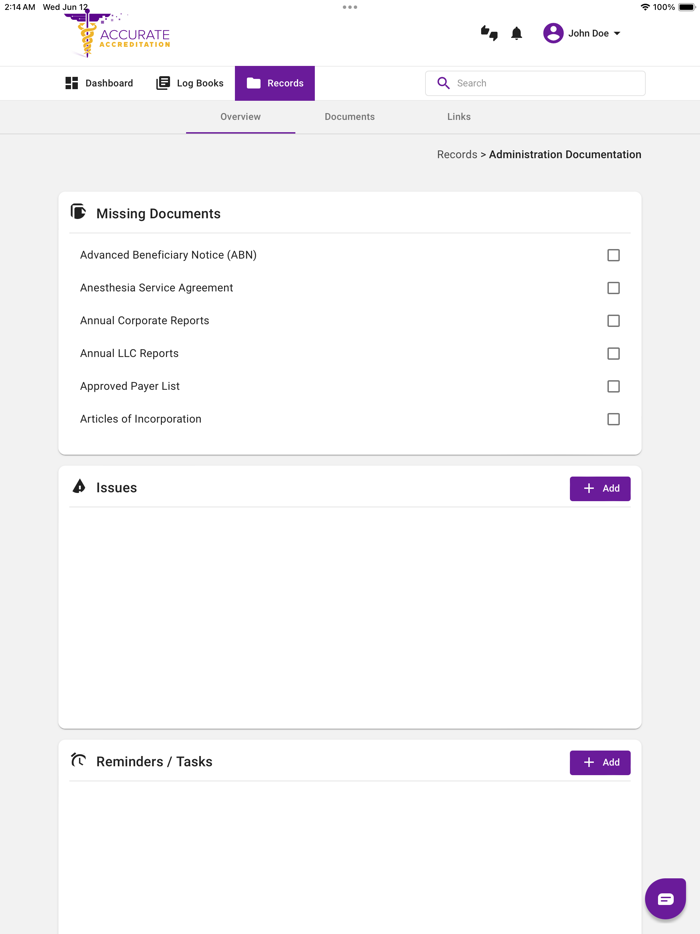Open the Links tab
This screenshot has height=934, width=700.
[x=459, y=117]
